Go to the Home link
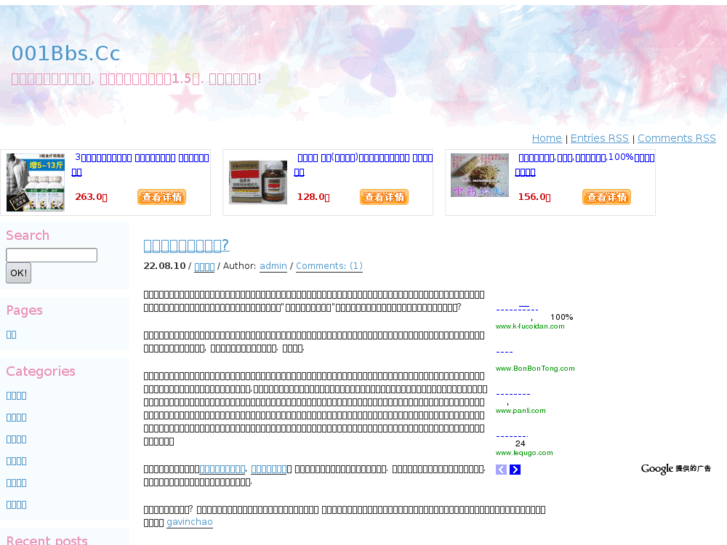The height and width of the screenshot is (545, 727). coord(547,138)
